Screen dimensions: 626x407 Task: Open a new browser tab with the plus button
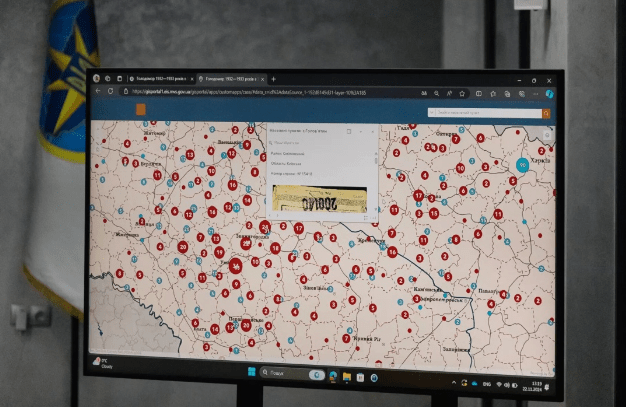click(x=273, y=79)
